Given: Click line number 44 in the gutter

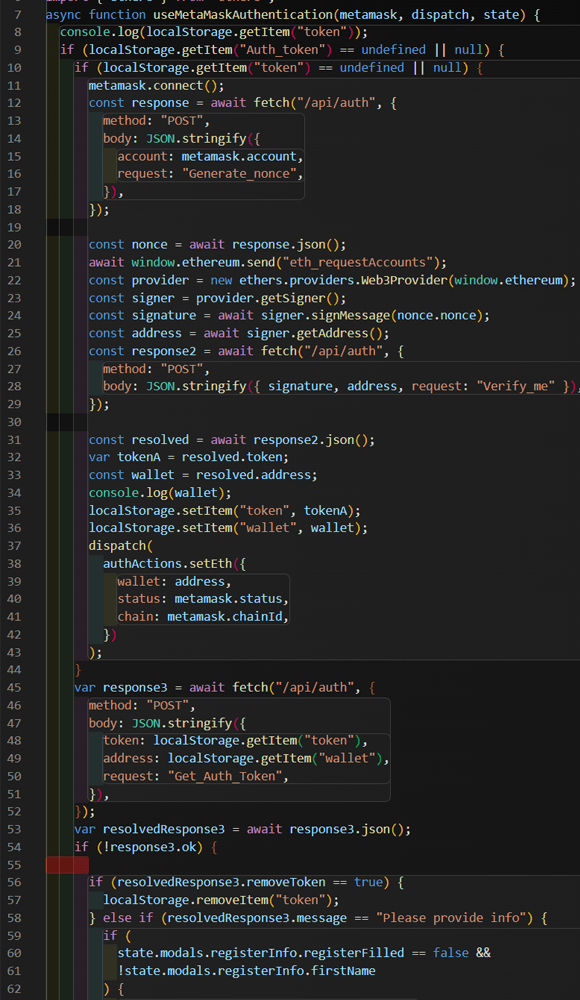Looking at the screenshot, I should click(14, 670).
